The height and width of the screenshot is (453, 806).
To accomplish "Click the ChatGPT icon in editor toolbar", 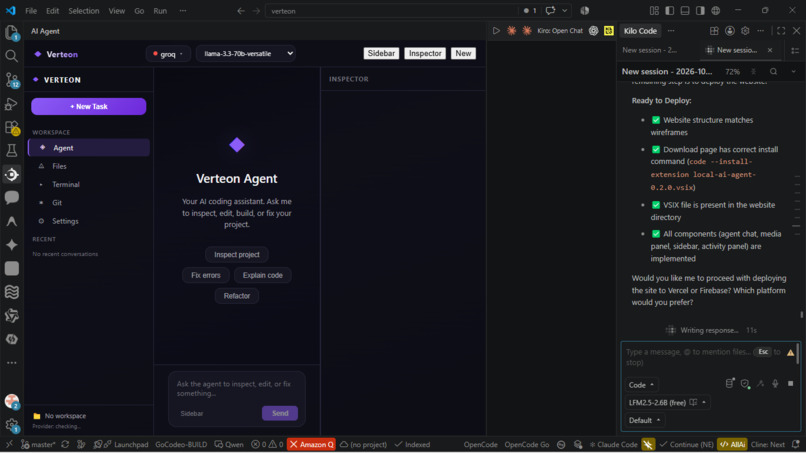I will 593,31.
